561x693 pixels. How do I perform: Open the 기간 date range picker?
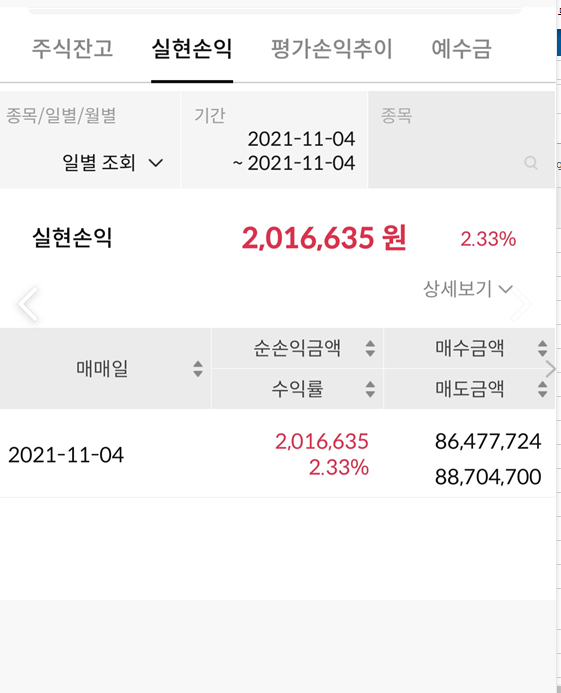(274, 140)
